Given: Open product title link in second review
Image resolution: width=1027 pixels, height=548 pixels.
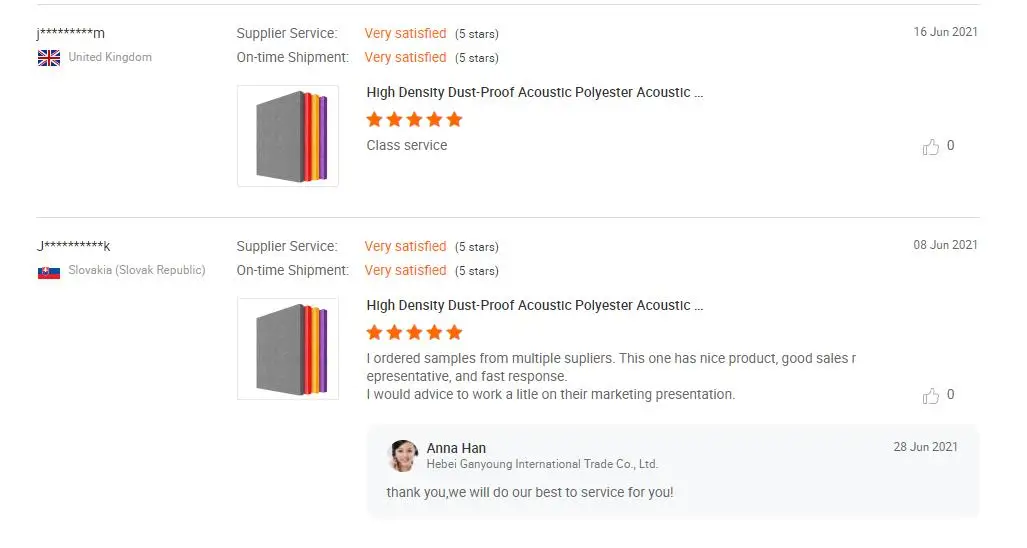Looking at the screenshot, I should click(535, 306).
